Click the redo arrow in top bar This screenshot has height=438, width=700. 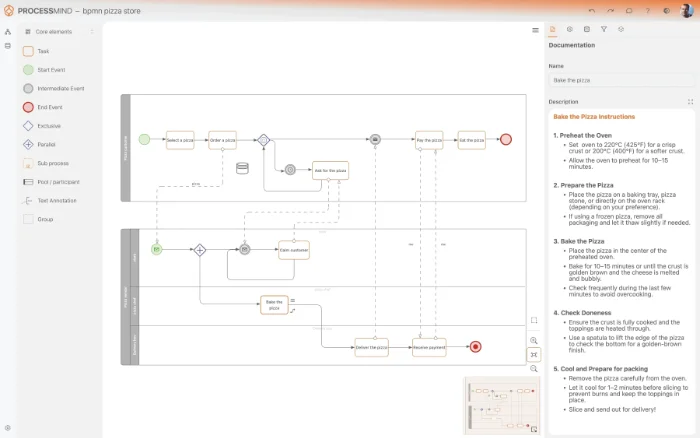pyautogui.click(x=610, y=10)
